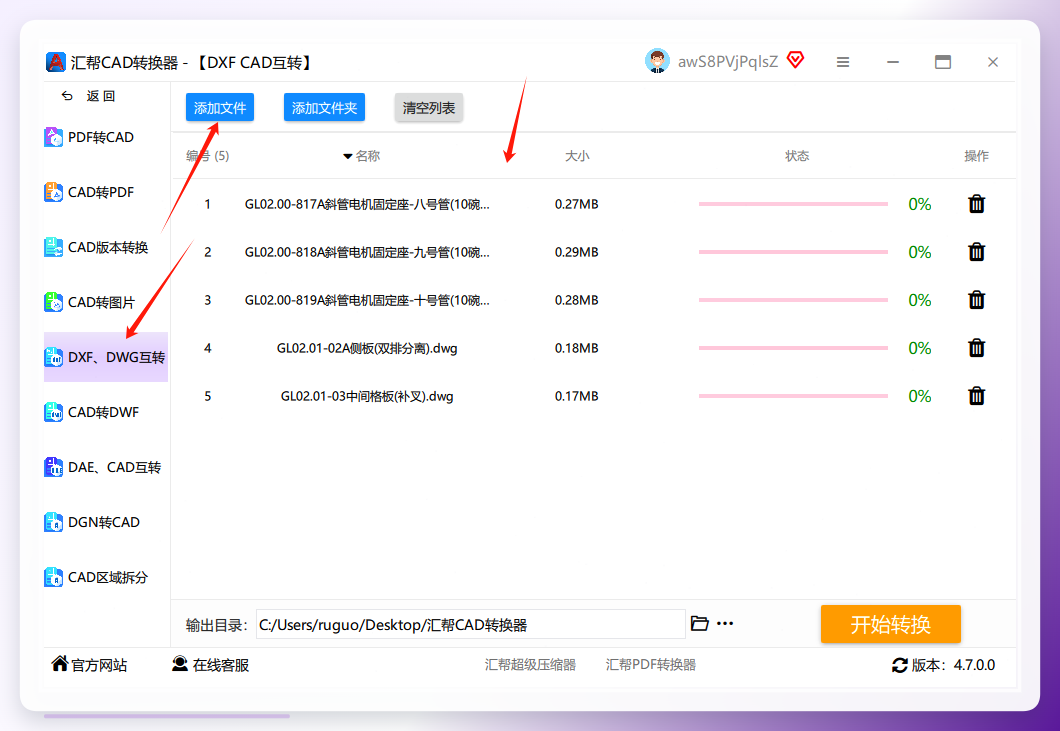Click the DXF、DWG互转 sidebar icon

click(53, 357)
